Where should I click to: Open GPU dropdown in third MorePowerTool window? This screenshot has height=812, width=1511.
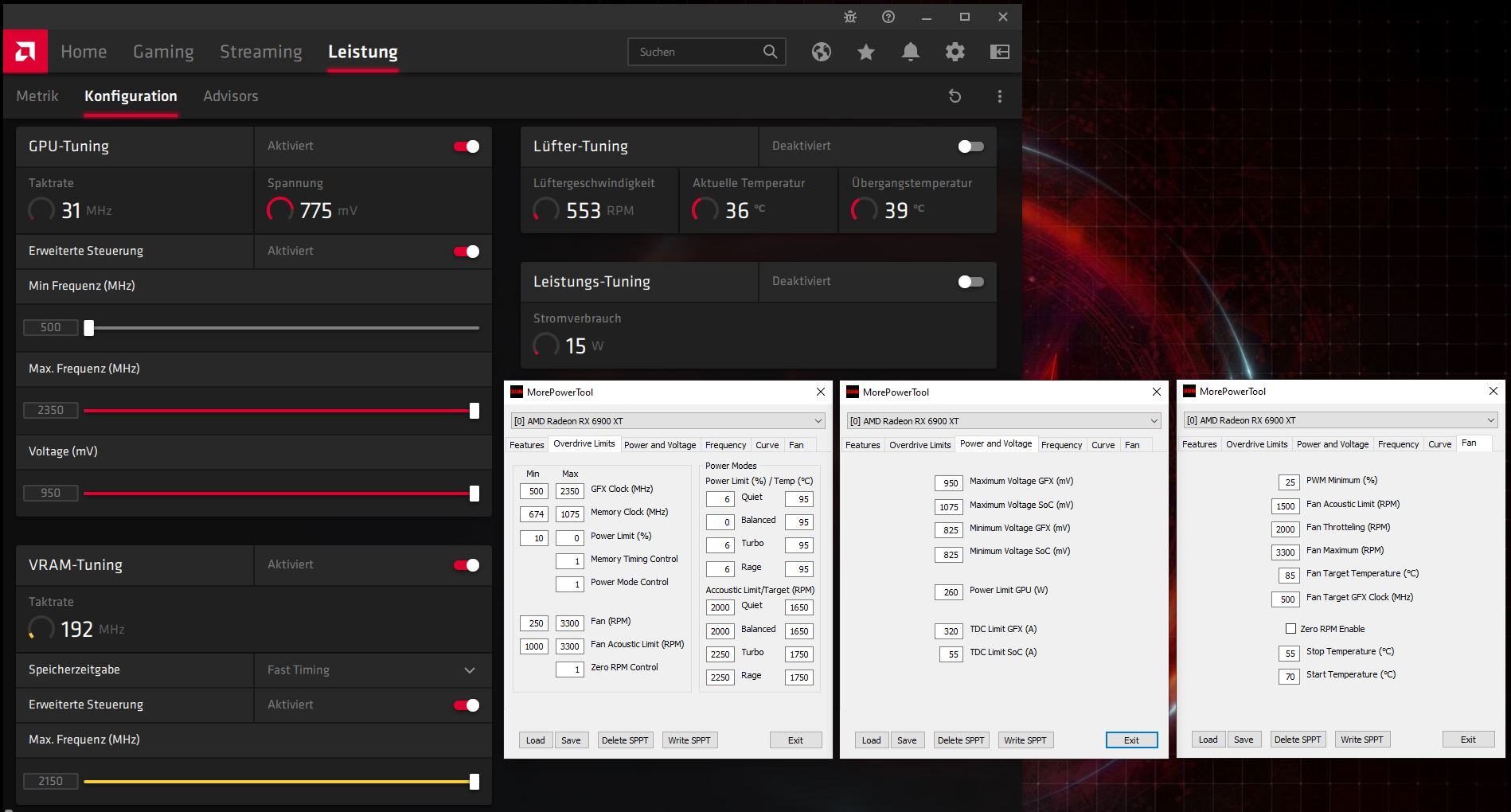(1341, 420)
